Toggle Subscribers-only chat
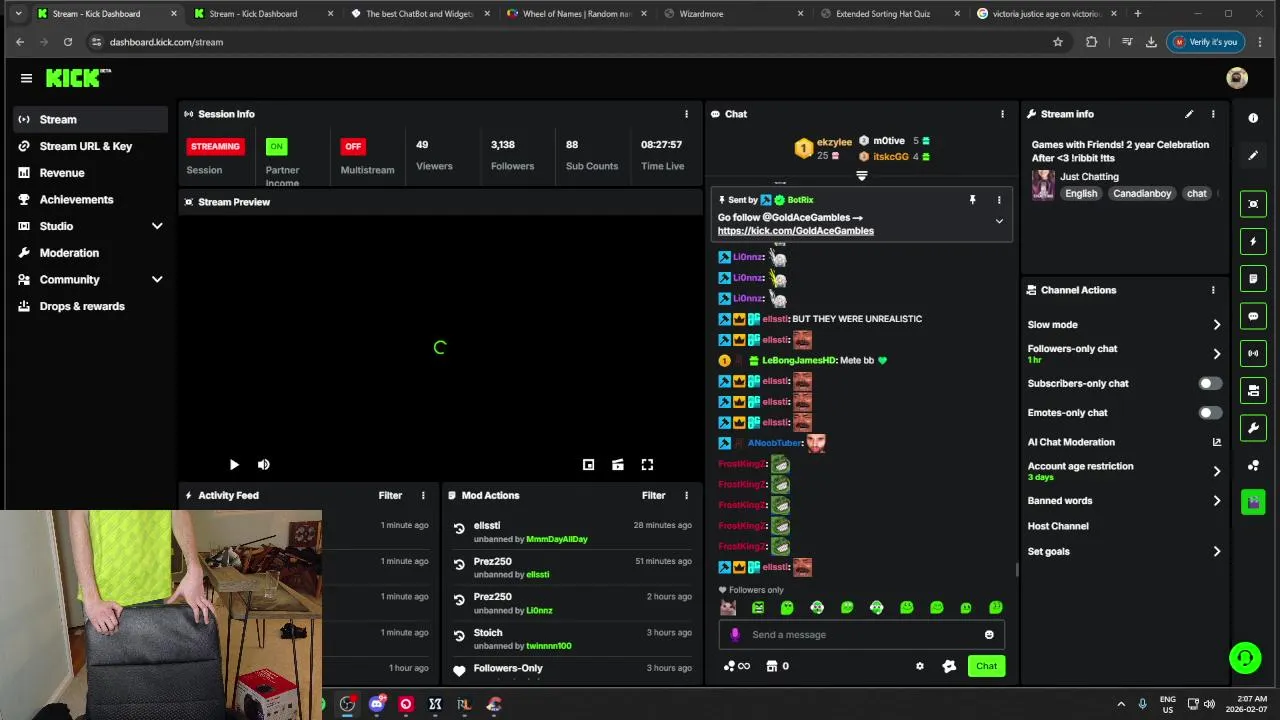This screenshot has height=720, width=1280. tap(1210, 384)
